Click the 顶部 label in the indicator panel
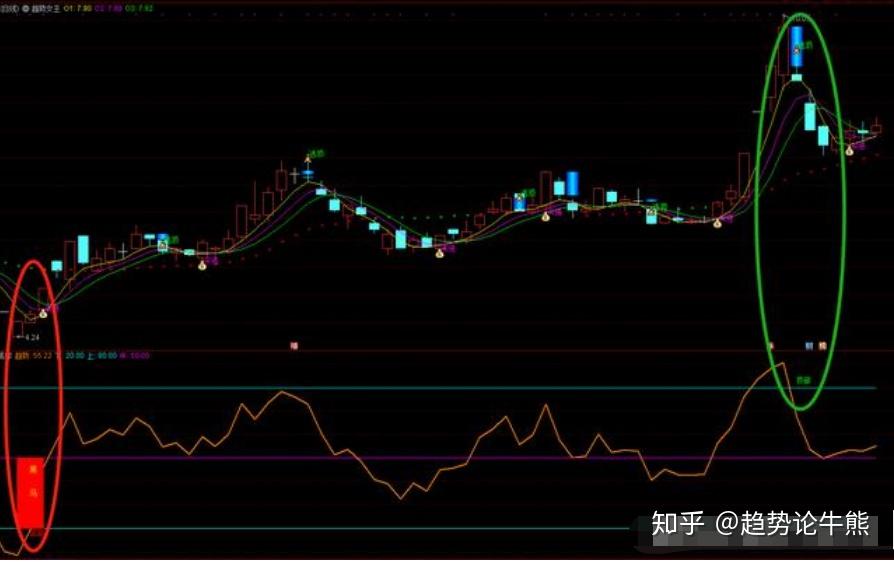Screen dimensions: 894x562 [803, 380]
